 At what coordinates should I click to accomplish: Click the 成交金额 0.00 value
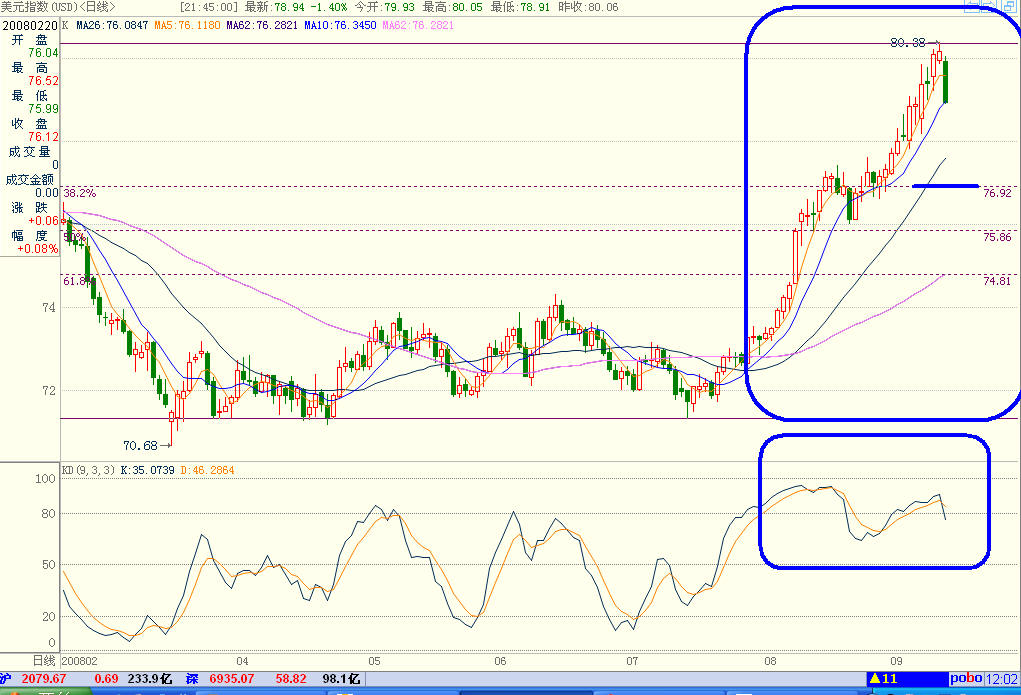[x=47, y=193]
